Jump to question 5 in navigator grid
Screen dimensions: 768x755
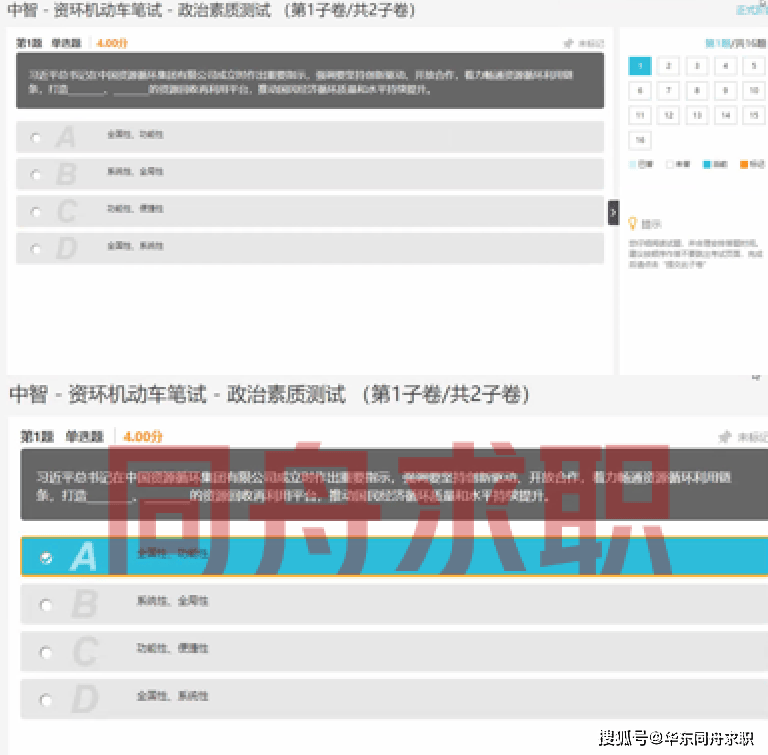pos(754,66)
